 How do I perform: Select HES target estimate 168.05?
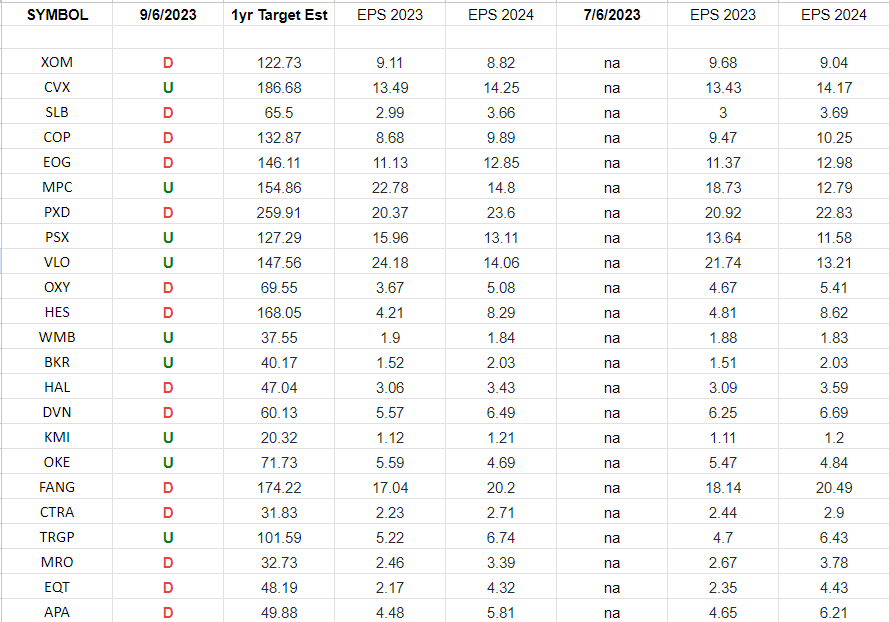click(x=279, y=312)
